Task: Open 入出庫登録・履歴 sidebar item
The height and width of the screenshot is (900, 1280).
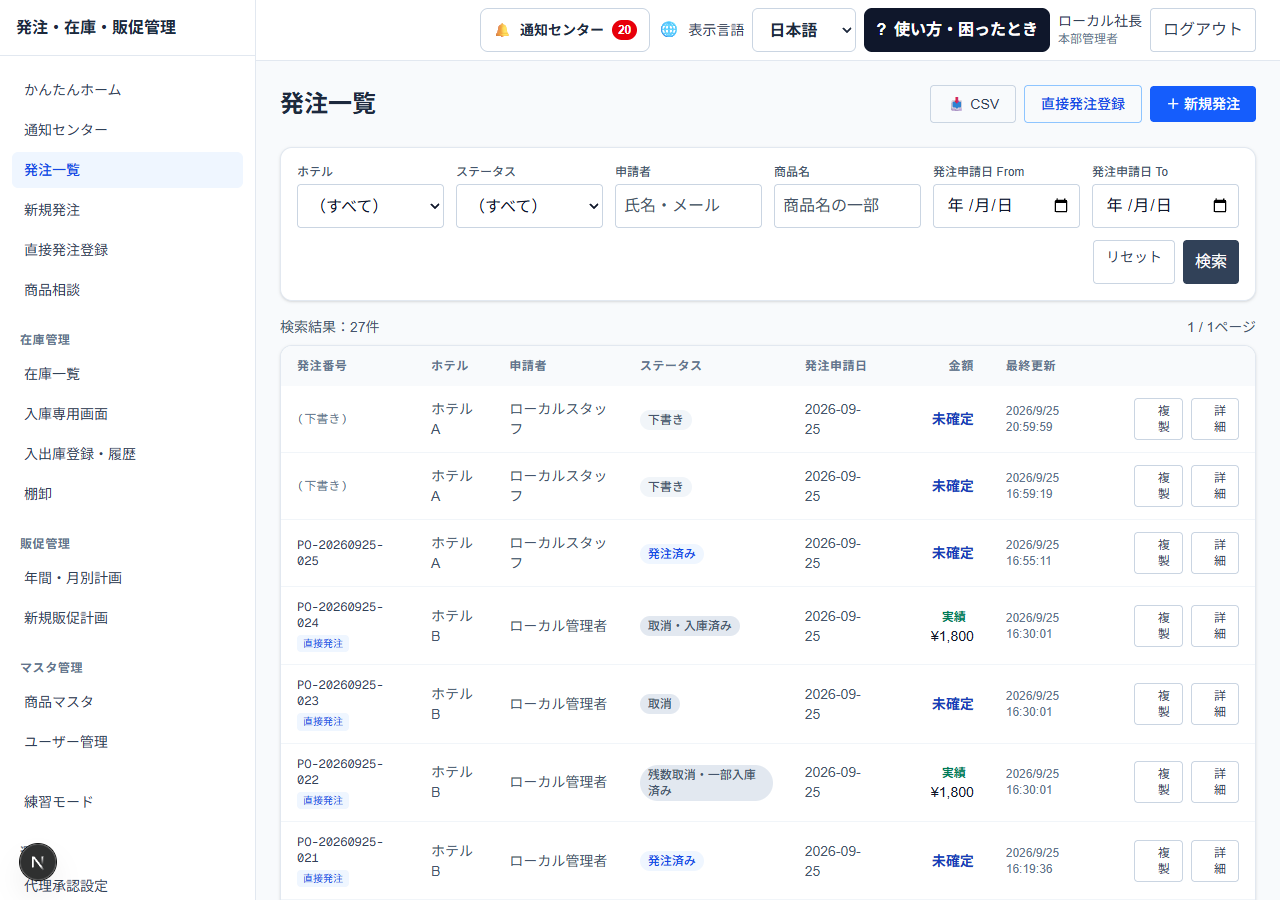Action: [x=127, y=454]
